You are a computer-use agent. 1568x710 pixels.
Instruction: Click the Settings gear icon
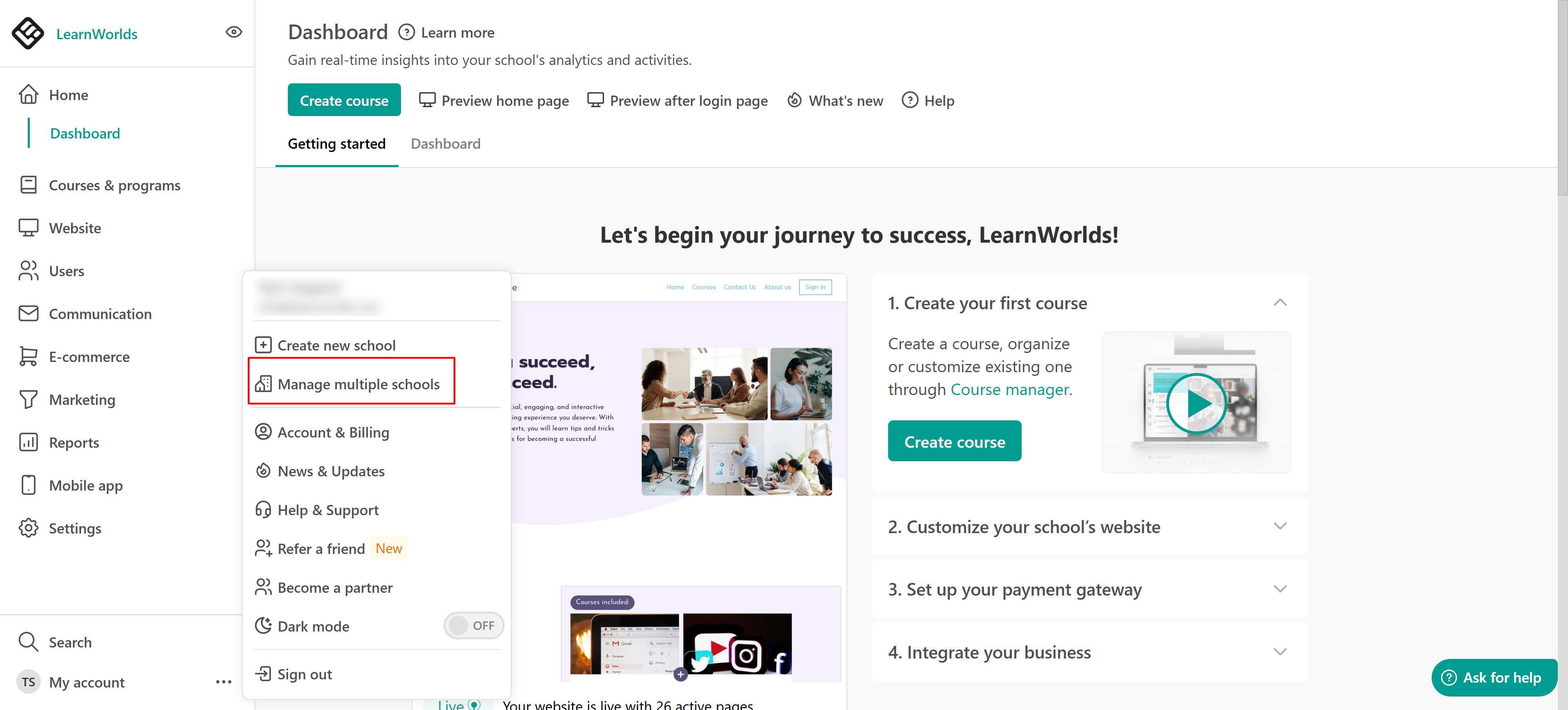pos(28,528)
